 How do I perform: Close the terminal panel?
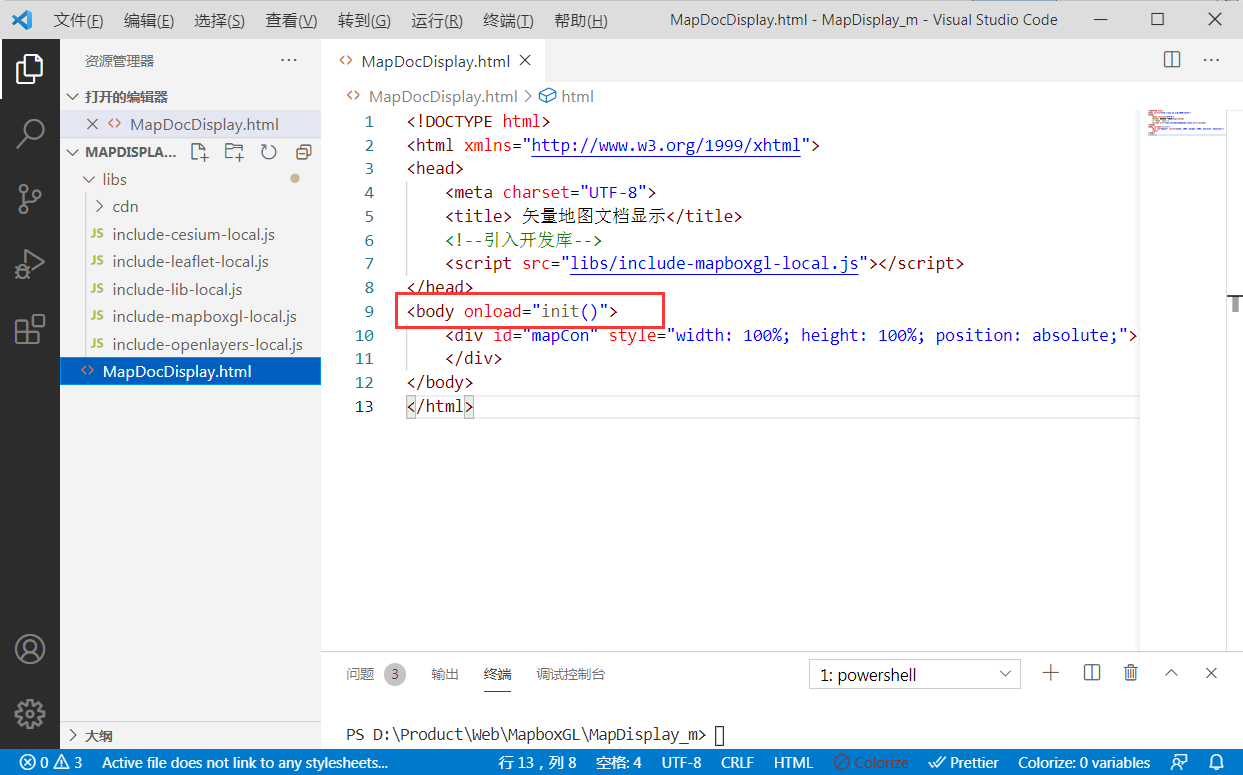(x=1211, y=673)
